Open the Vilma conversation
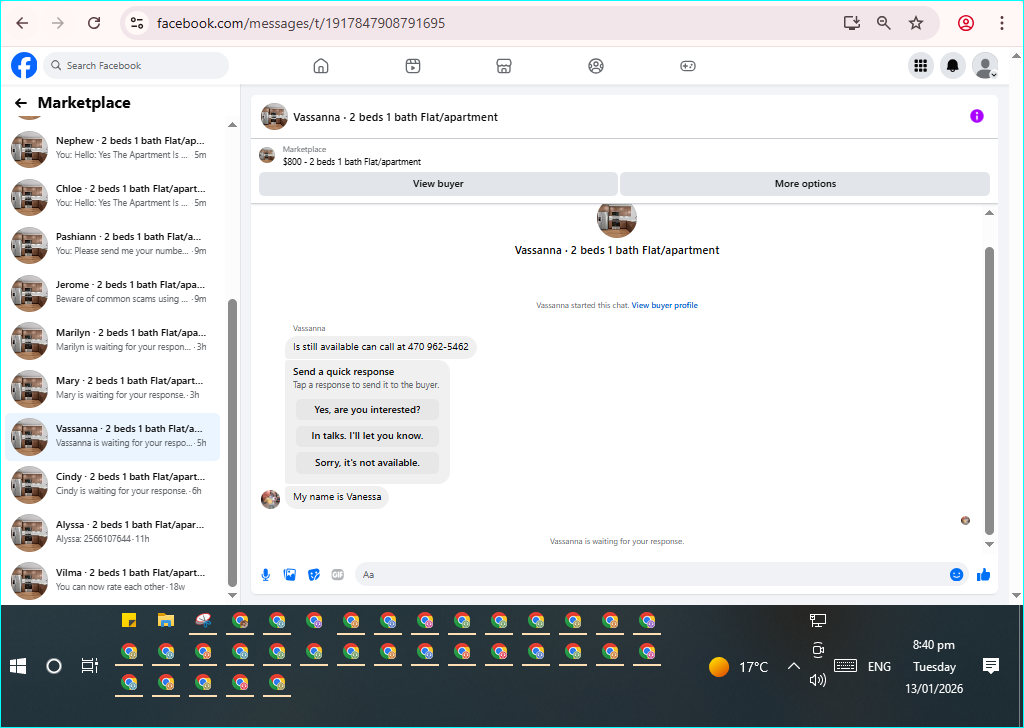 [112, 580]
